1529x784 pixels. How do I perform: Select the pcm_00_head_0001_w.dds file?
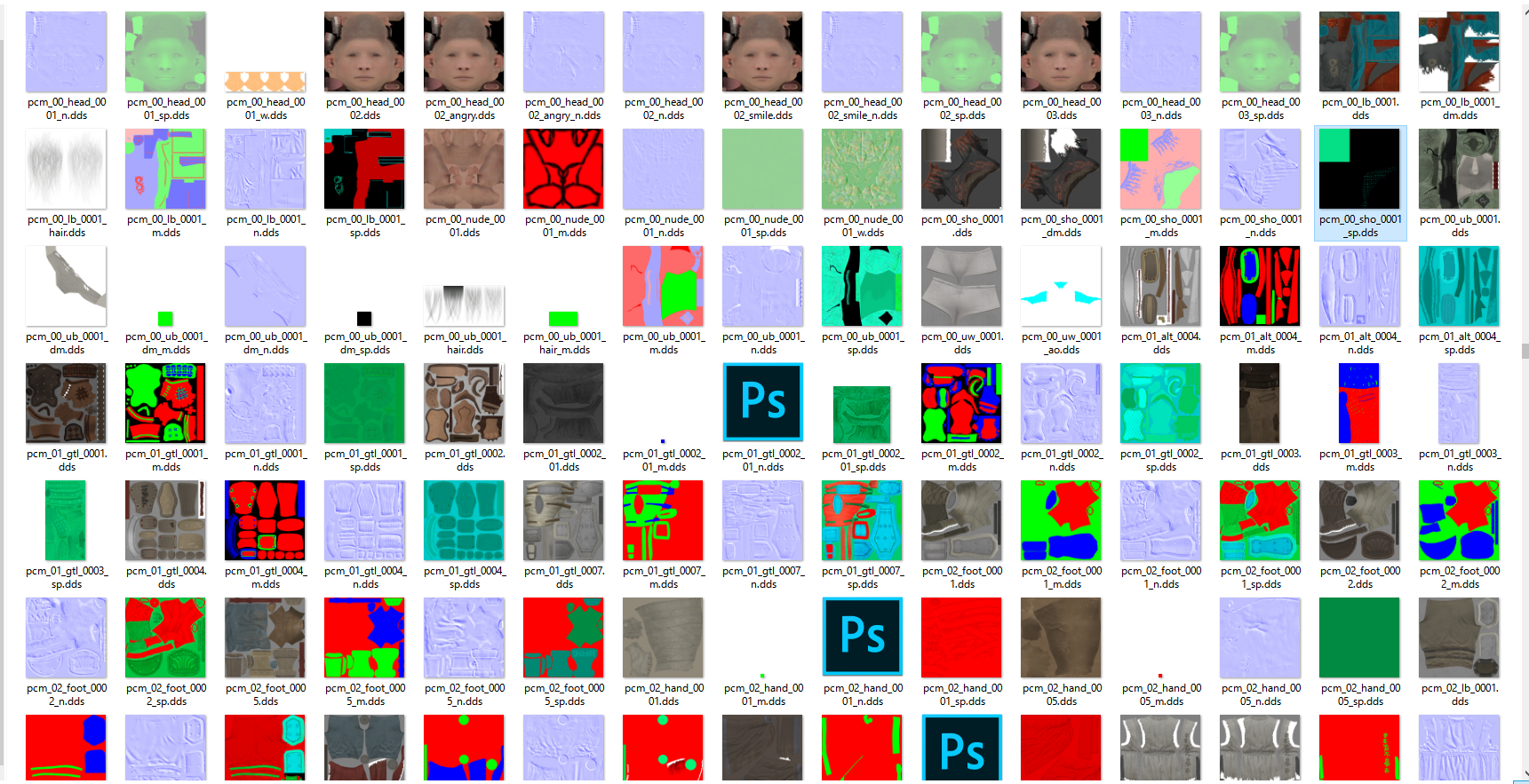(x=265, y=82)
